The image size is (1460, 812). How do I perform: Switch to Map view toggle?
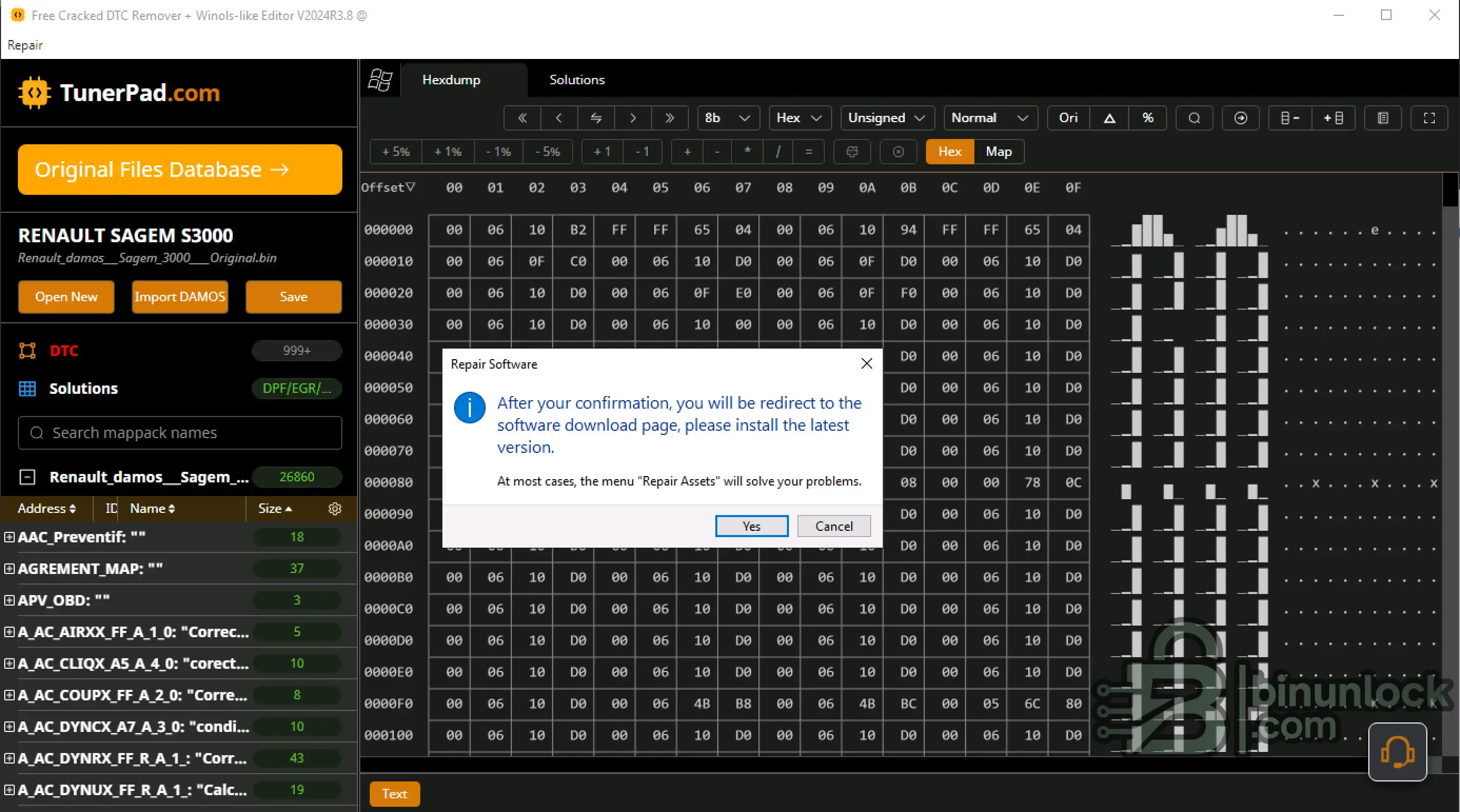click(999, 152)
